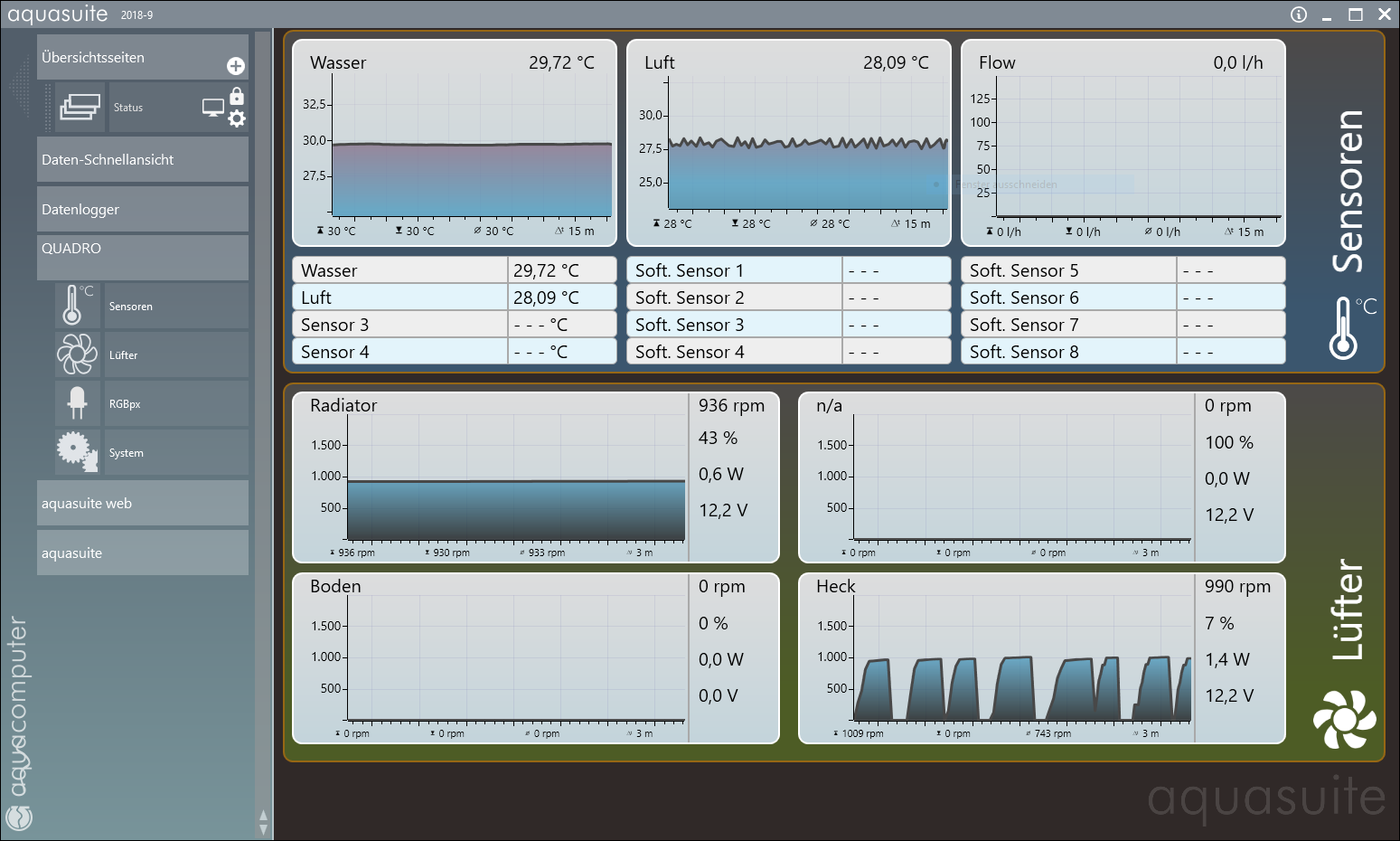
Task: Open Lüfter via the fan sidebar icon
Action: [77, 354]
